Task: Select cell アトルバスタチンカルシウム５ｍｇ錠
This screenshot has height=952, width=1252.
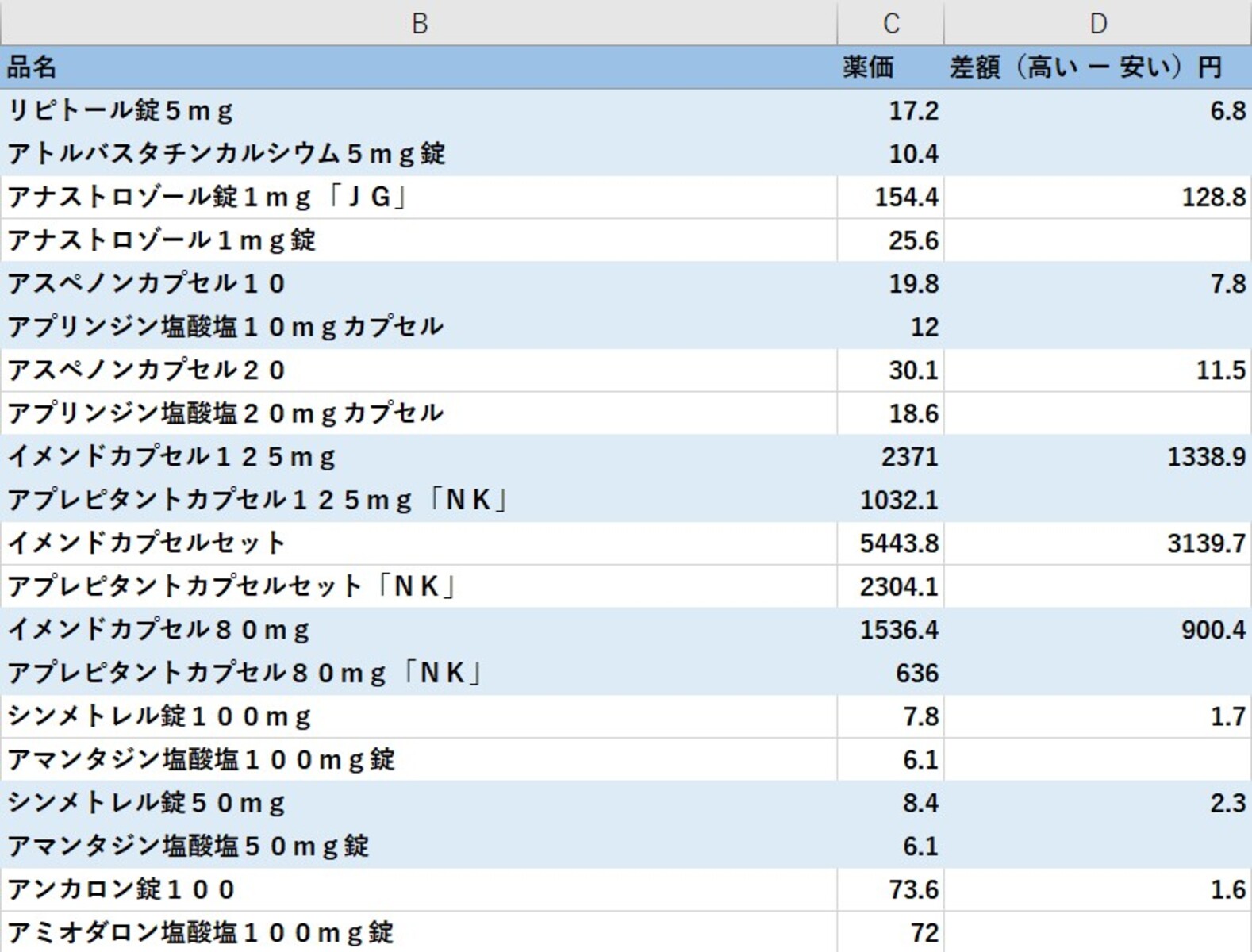Action: point(419,154)
